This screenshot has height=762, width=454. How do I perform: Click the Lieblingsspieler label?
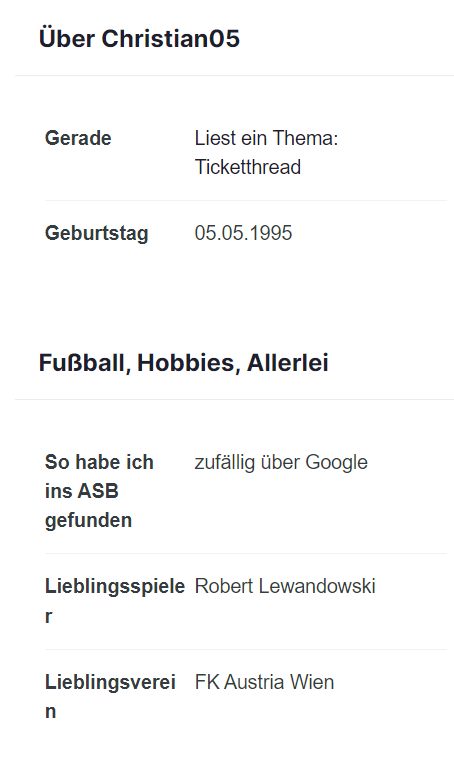click(115, 601)
